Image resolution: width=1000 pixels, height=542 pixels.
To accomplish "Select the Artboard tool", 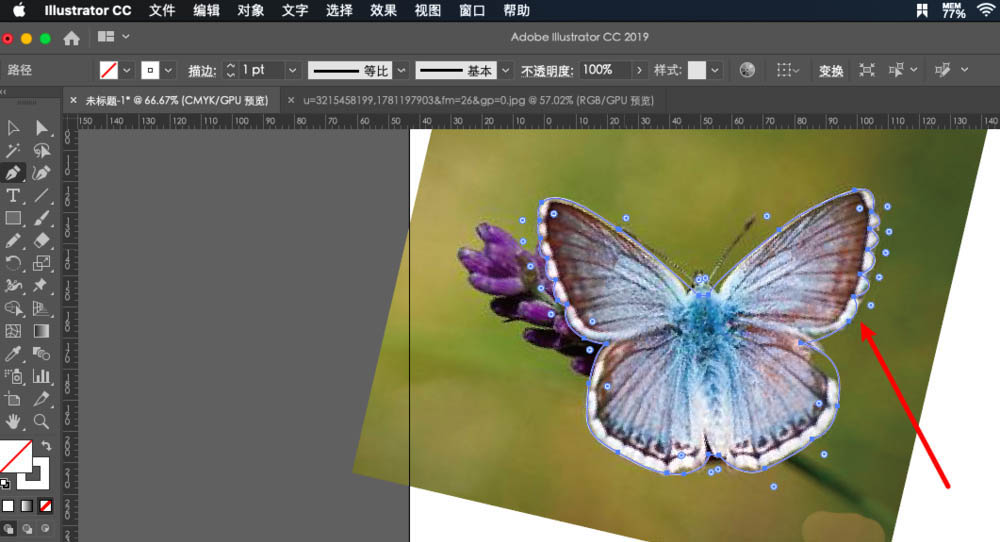I will [x=13, y=399].
